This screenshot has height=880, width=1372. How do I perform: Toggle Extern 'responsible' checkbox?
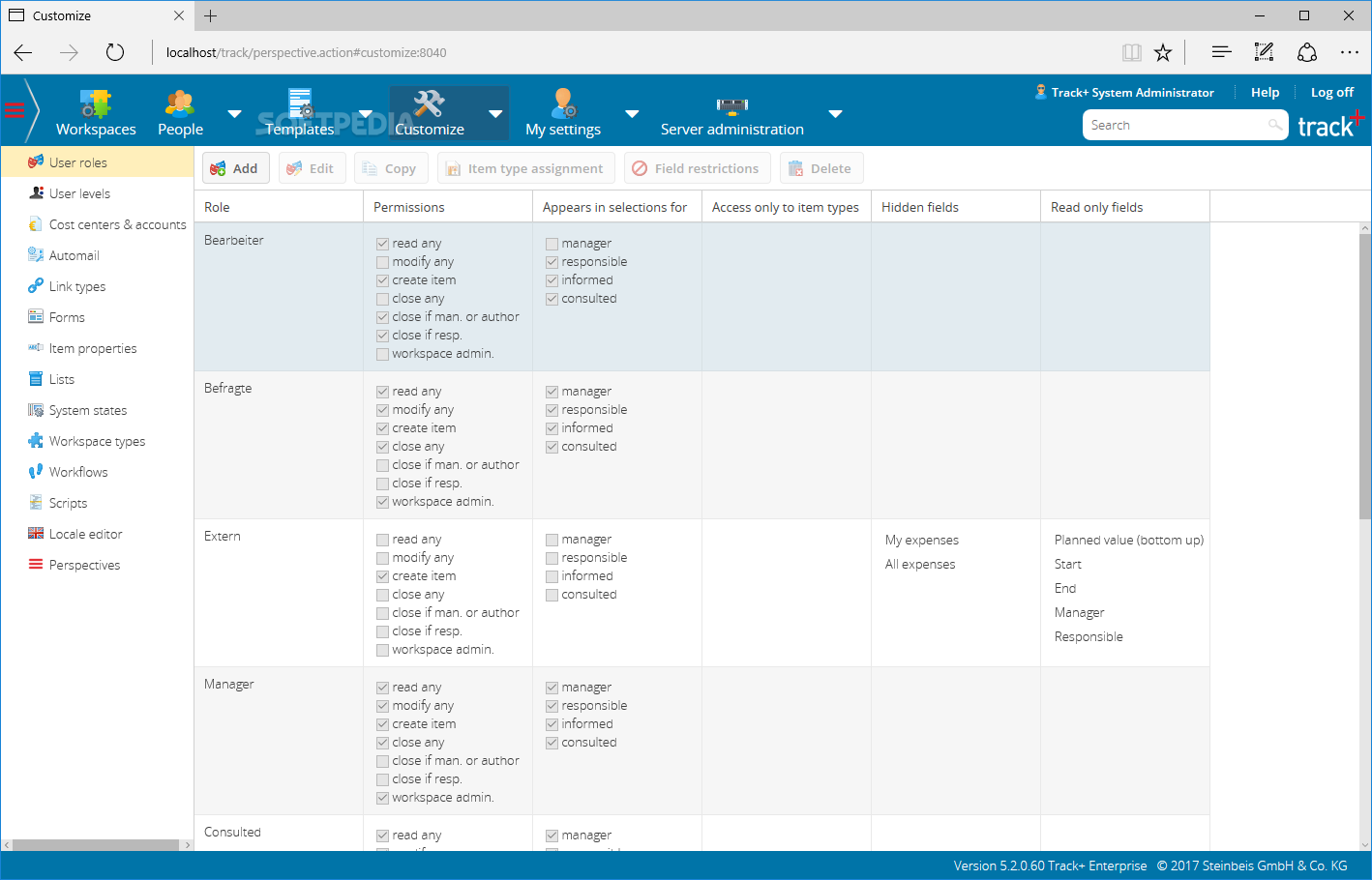click(552, 558)
